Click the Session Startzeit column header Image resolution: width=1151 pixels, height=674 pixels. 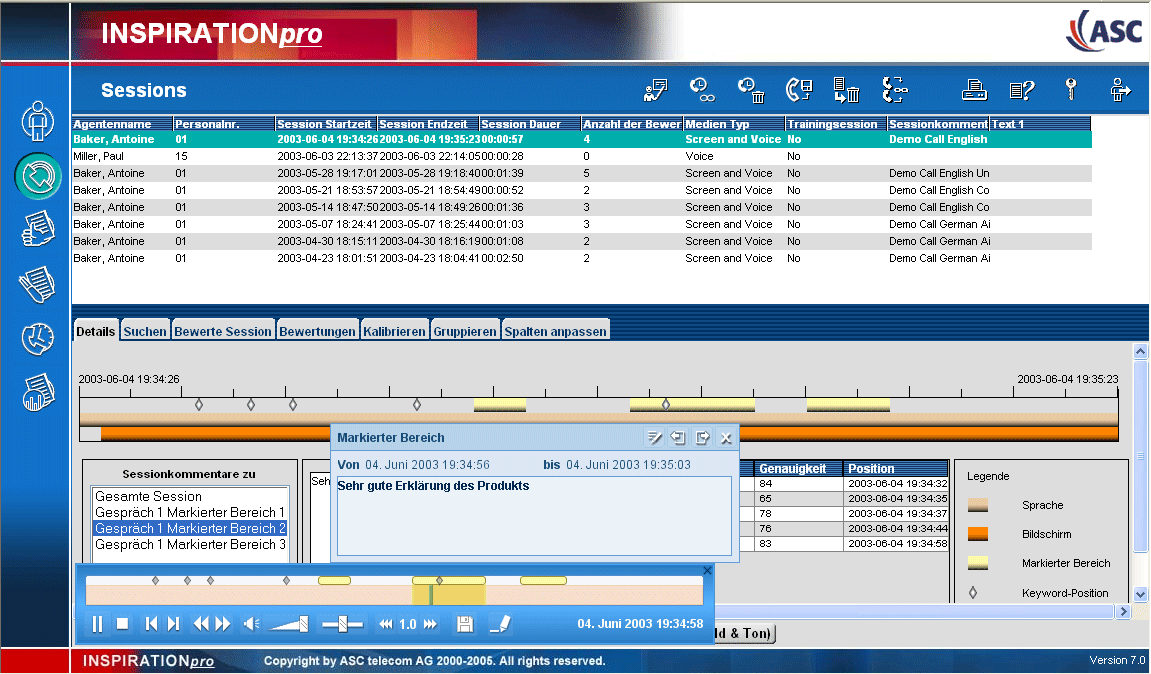tap(325, 124)
